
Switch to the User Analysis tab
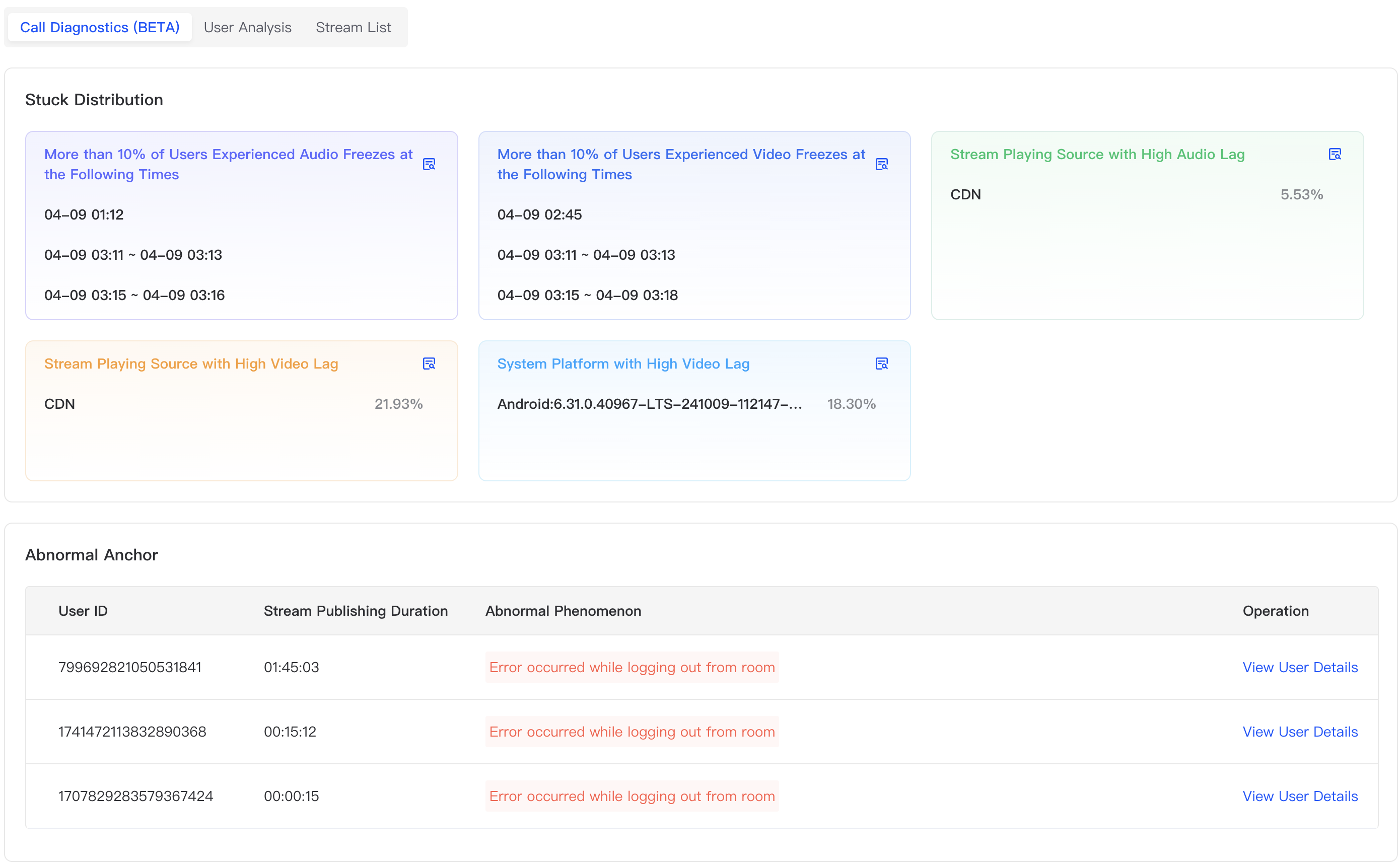point(247,28)
